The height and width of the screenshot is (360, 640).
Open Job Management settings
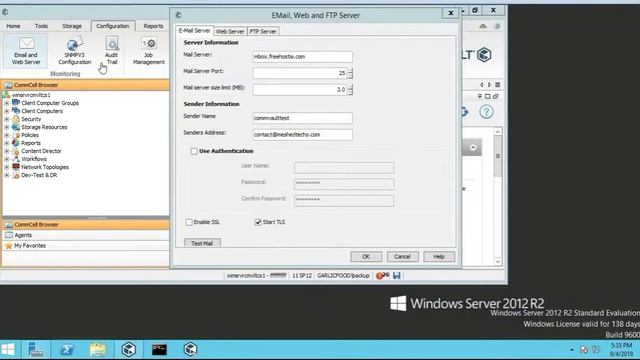coord(149,51)
